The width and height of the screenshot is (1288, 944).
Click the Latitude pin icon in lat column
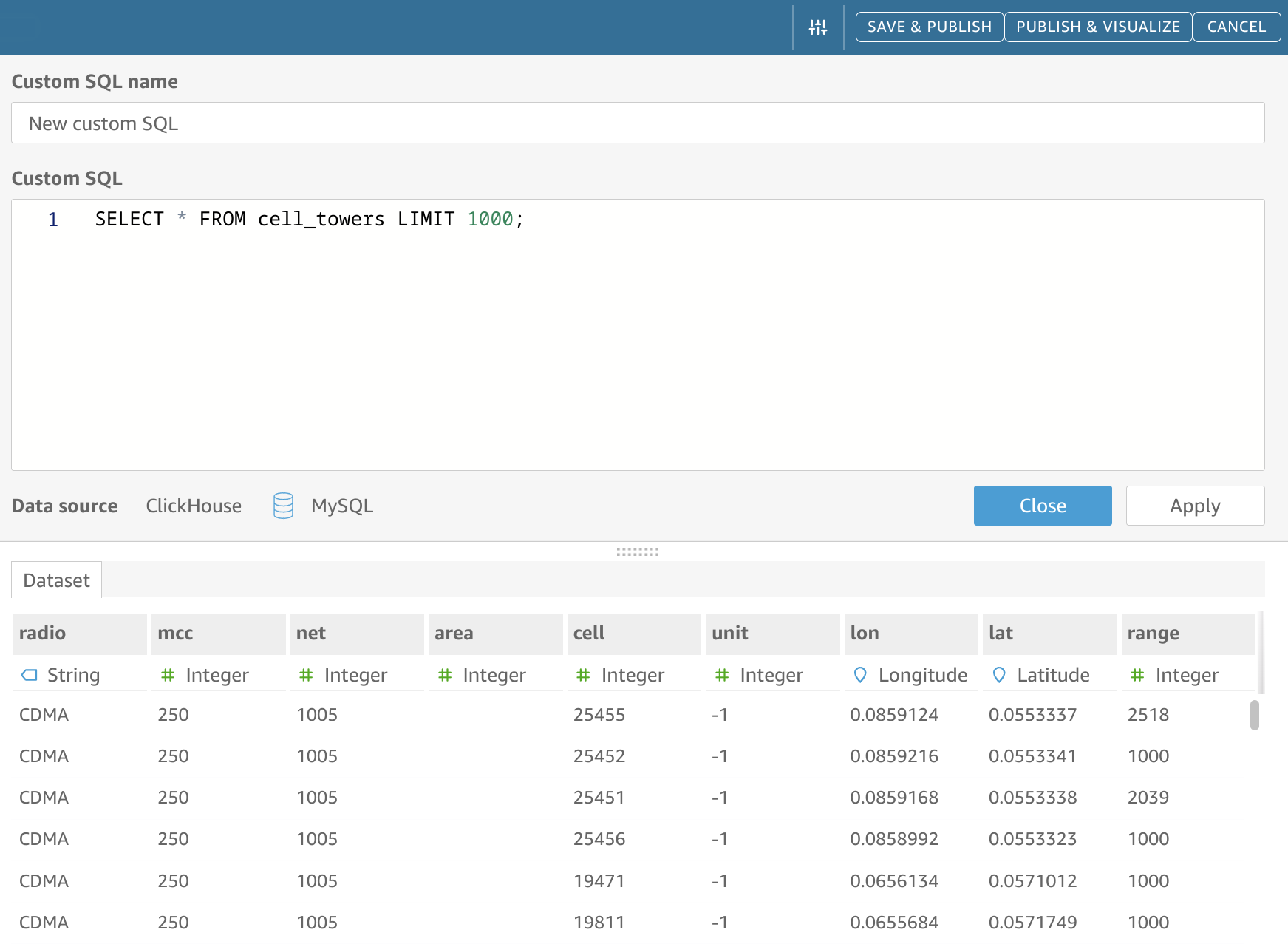click(1000, 674)
